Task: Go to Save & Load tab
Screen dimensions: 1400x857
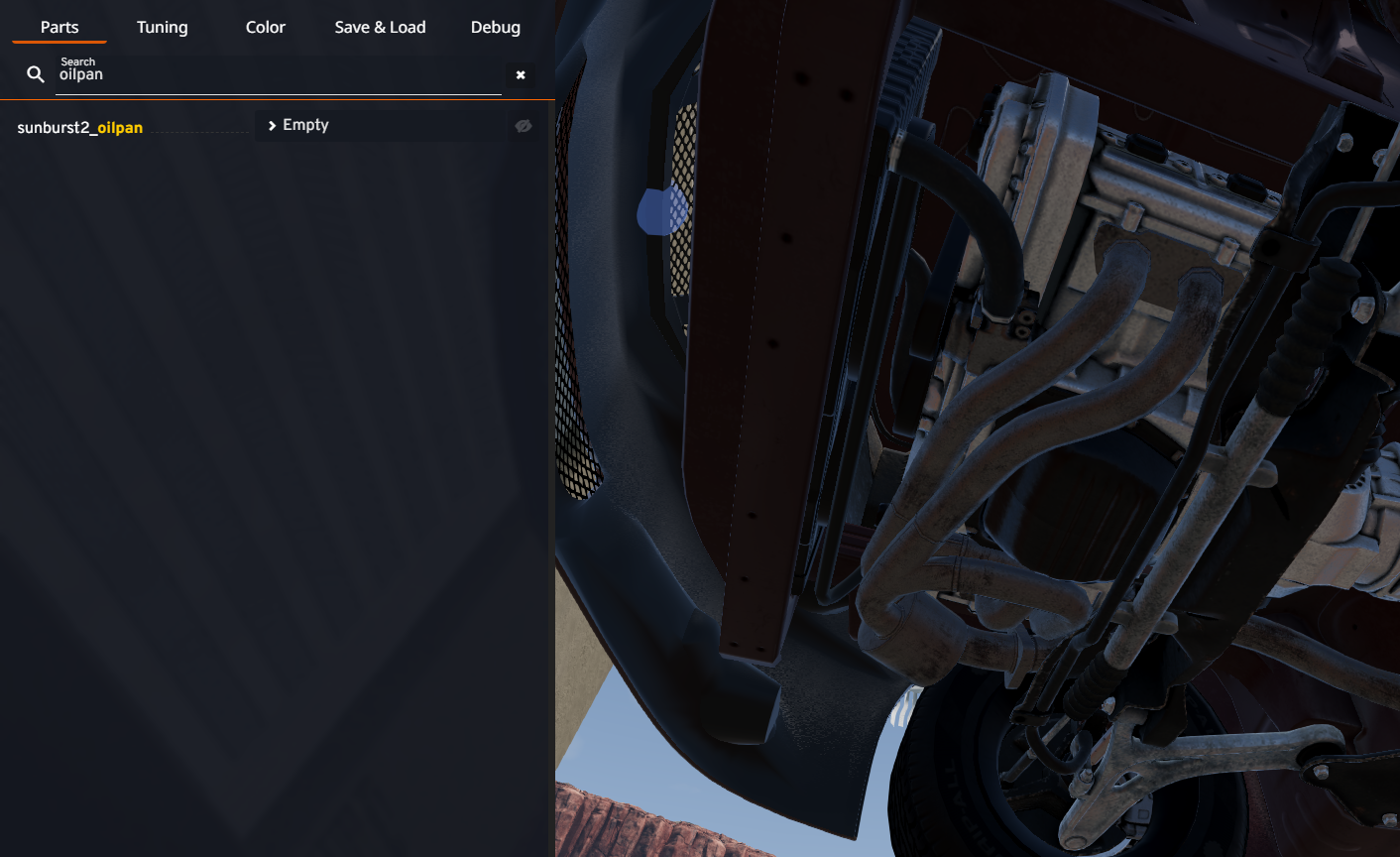Action: (x=380, y=27)
